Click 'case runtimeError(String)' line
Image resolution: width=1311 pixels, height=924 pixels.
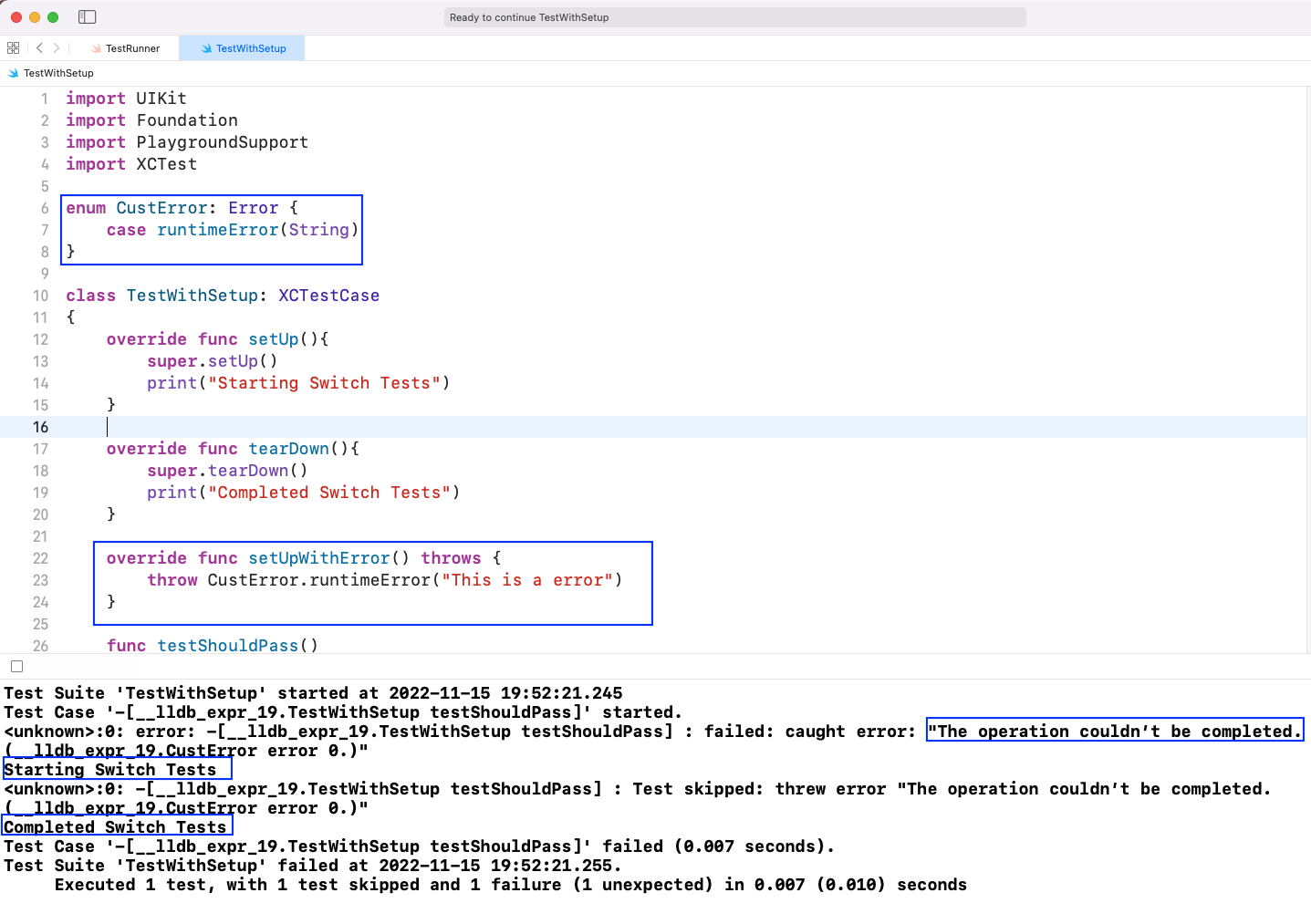coord(233,230)
